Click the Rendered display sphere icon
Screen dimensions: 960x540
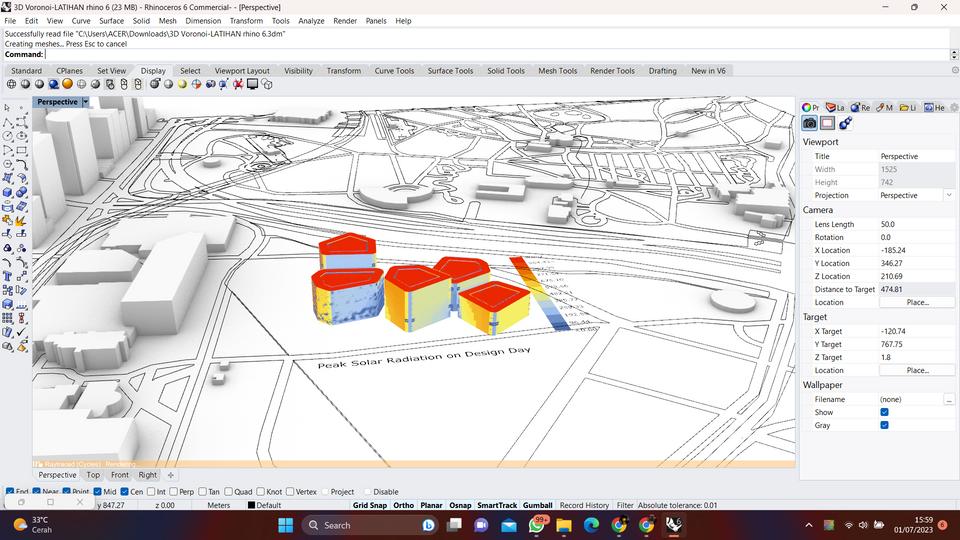(54, 85)
